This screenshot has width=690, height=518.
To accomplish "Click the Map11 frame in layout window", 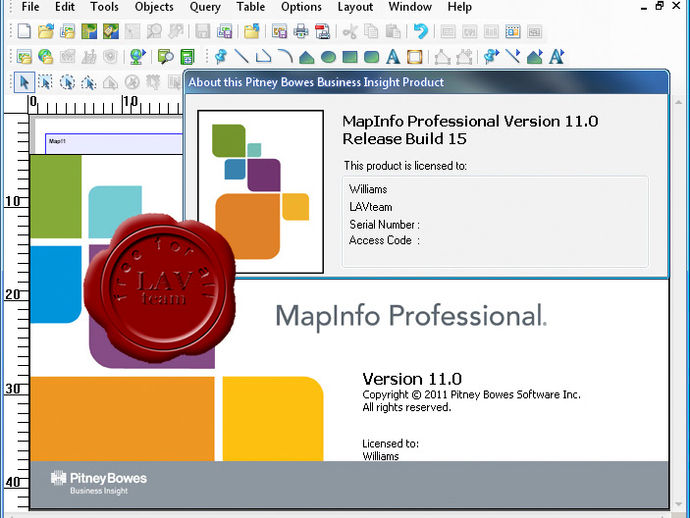I will click(114, 143).
